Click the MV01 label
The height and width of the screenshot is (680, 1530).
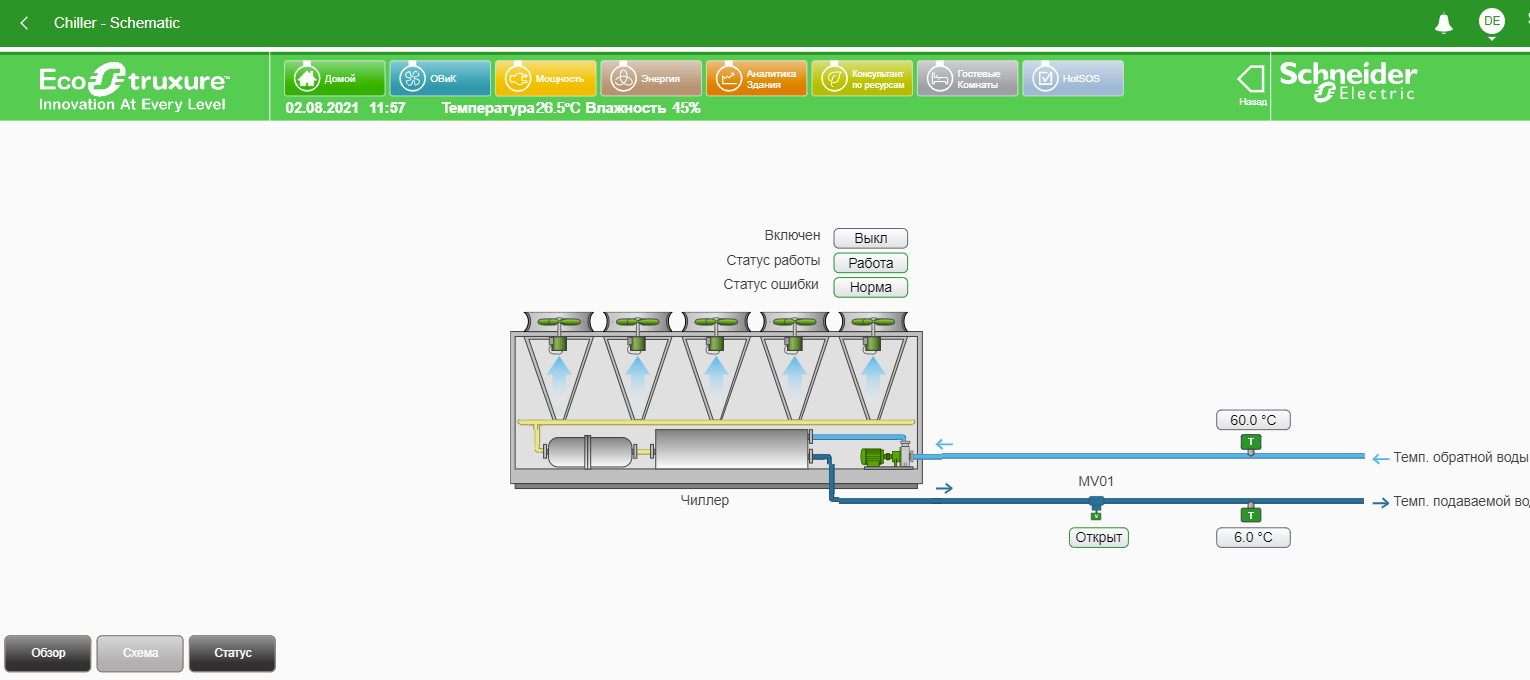[1096, 481]
